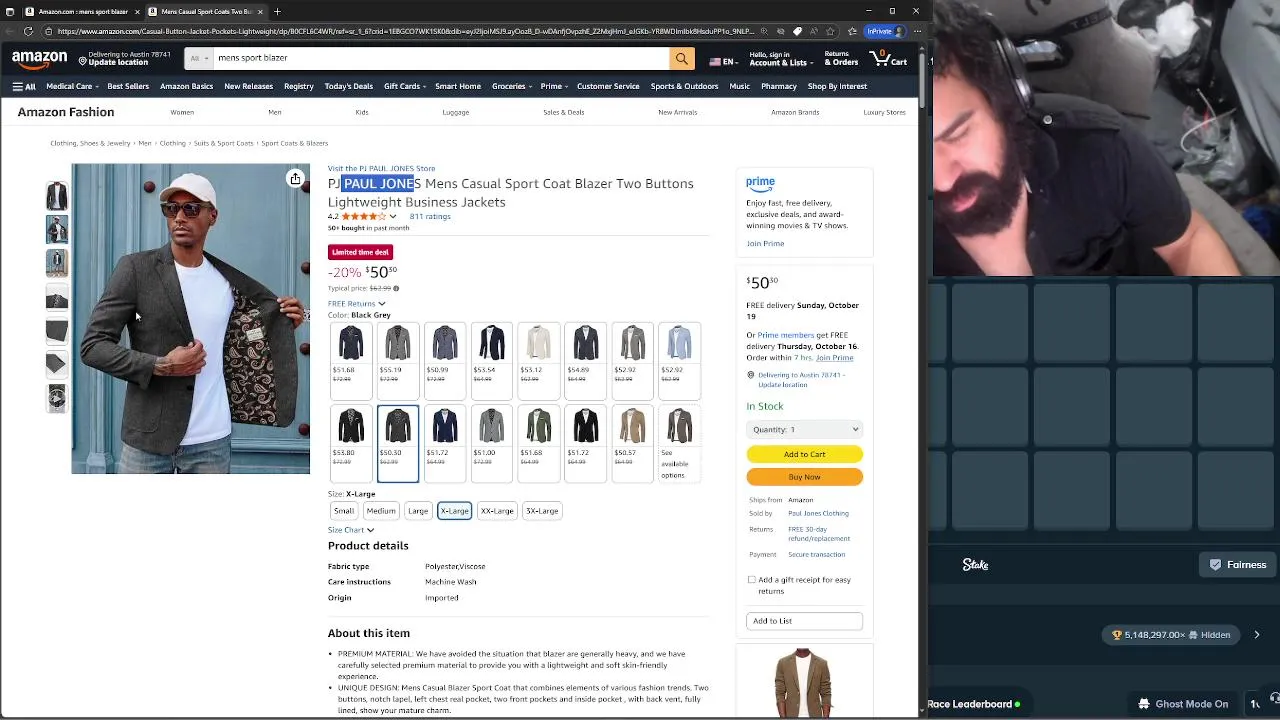Select size Small
The image size is (1280, 720).
(344, 511)
